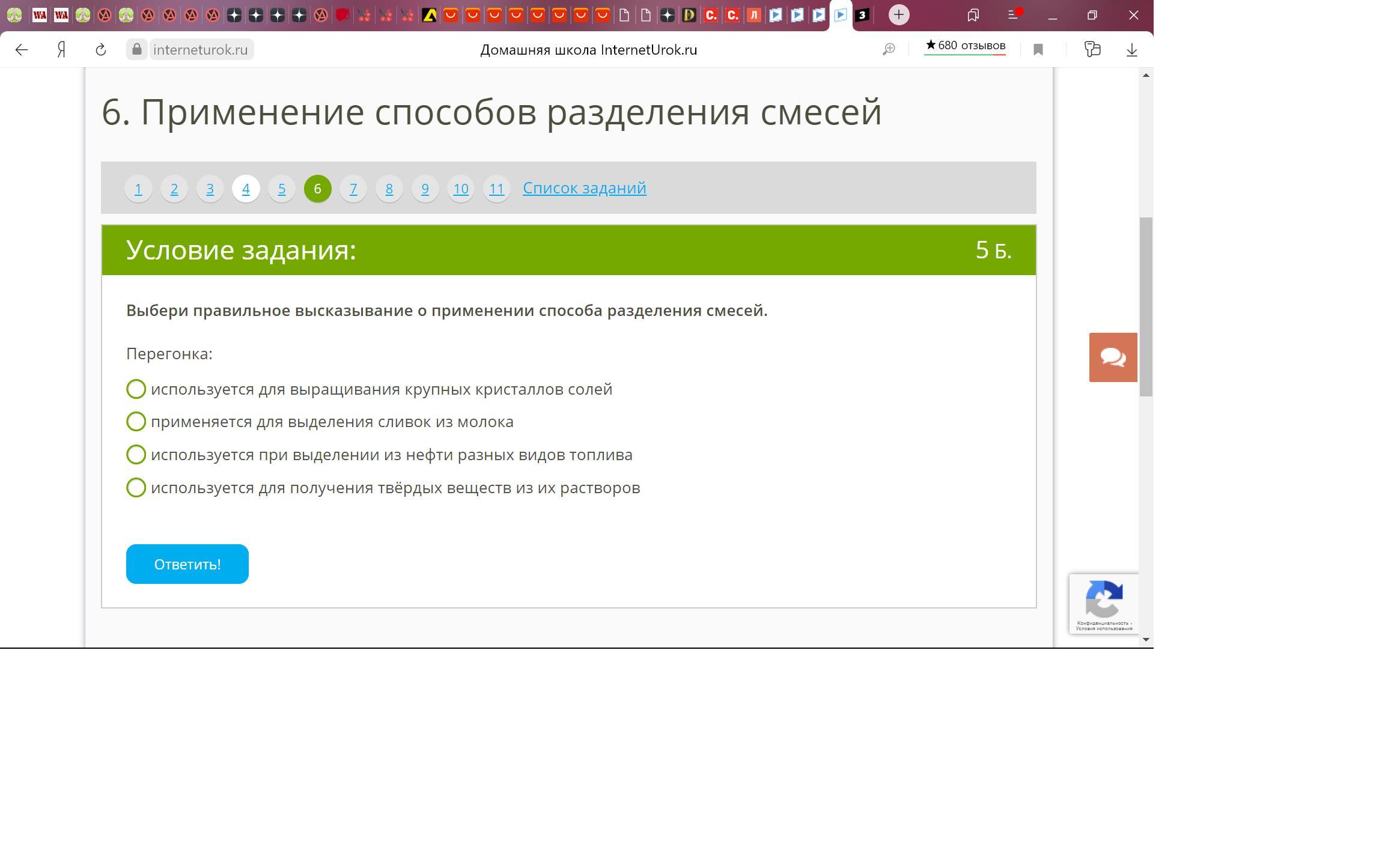
Task: Open the downloads arrow icon
Action: tap(1131, 50)
